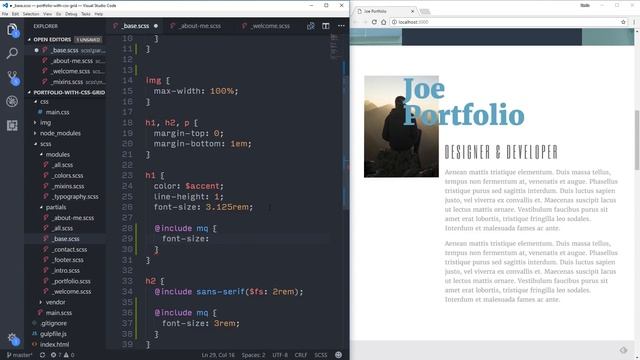
Task: Select _mixins.scss in Open Editors list
Action: pos(67,82)
